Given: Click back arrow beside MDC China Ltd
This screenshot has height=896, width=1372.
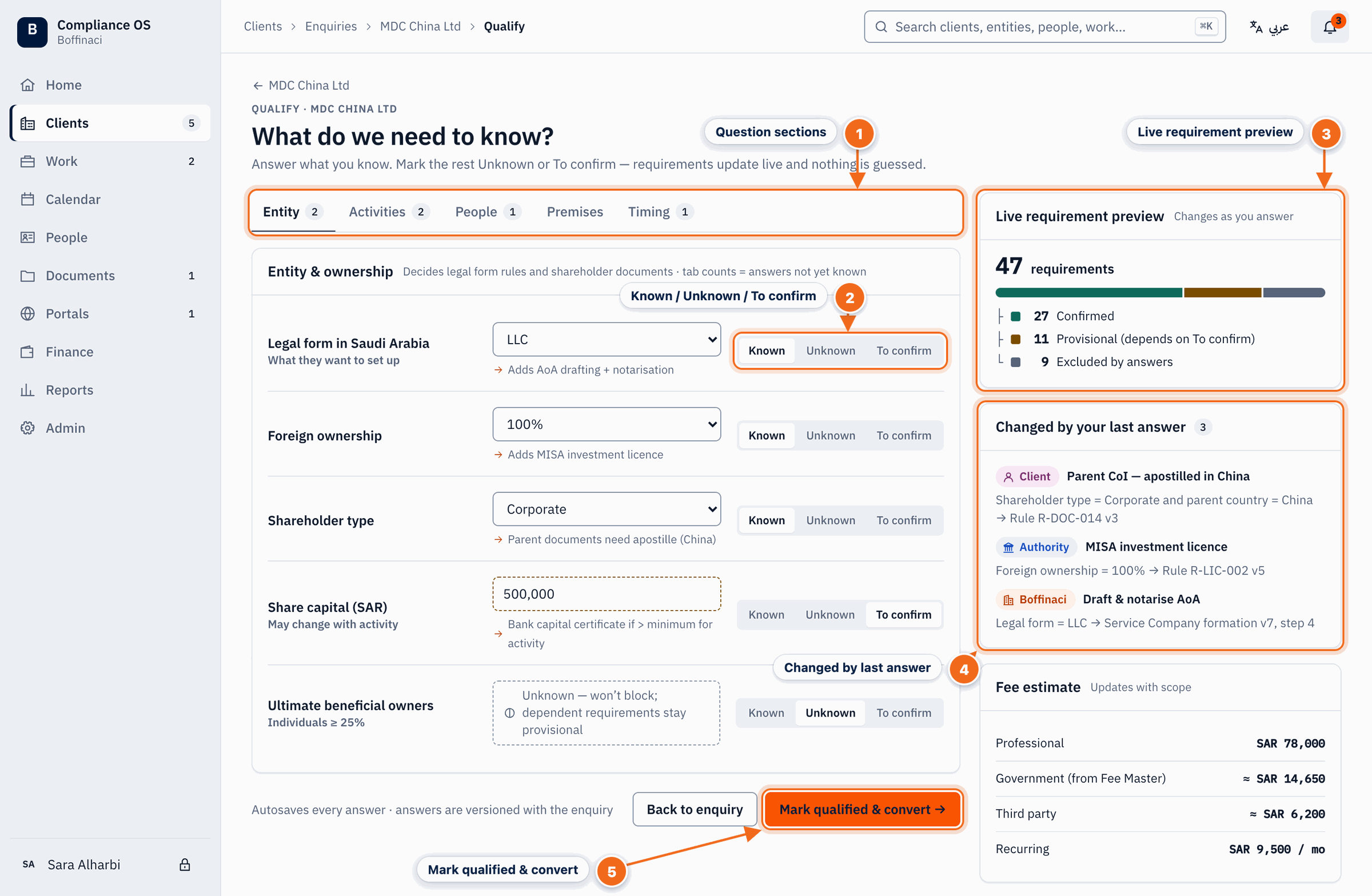Looking at the screenshot, I should click(x=258, y=85).
